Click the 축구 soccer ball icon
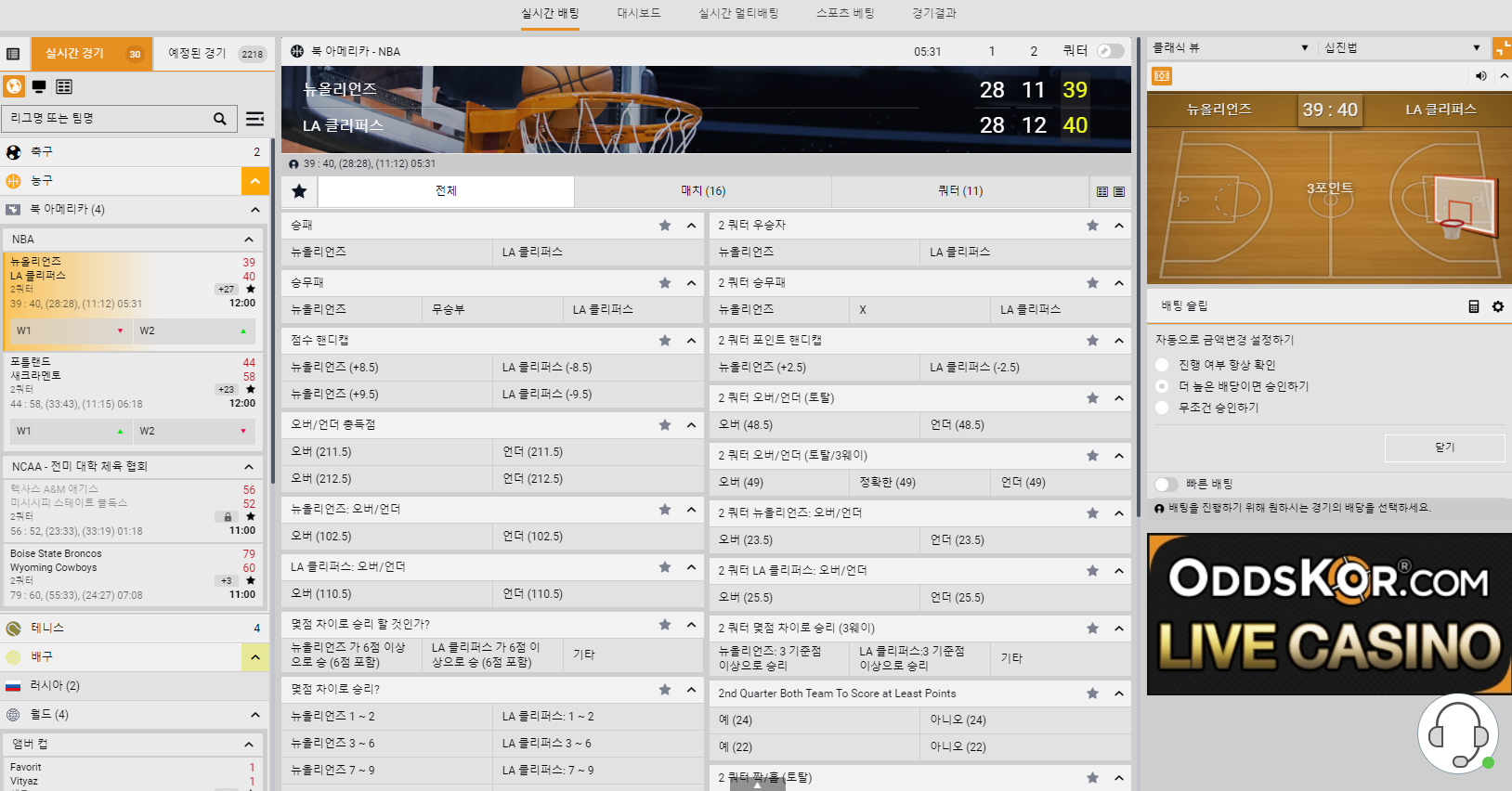The width and height of the screenshot is (1512, 791). tap(14, 152)
